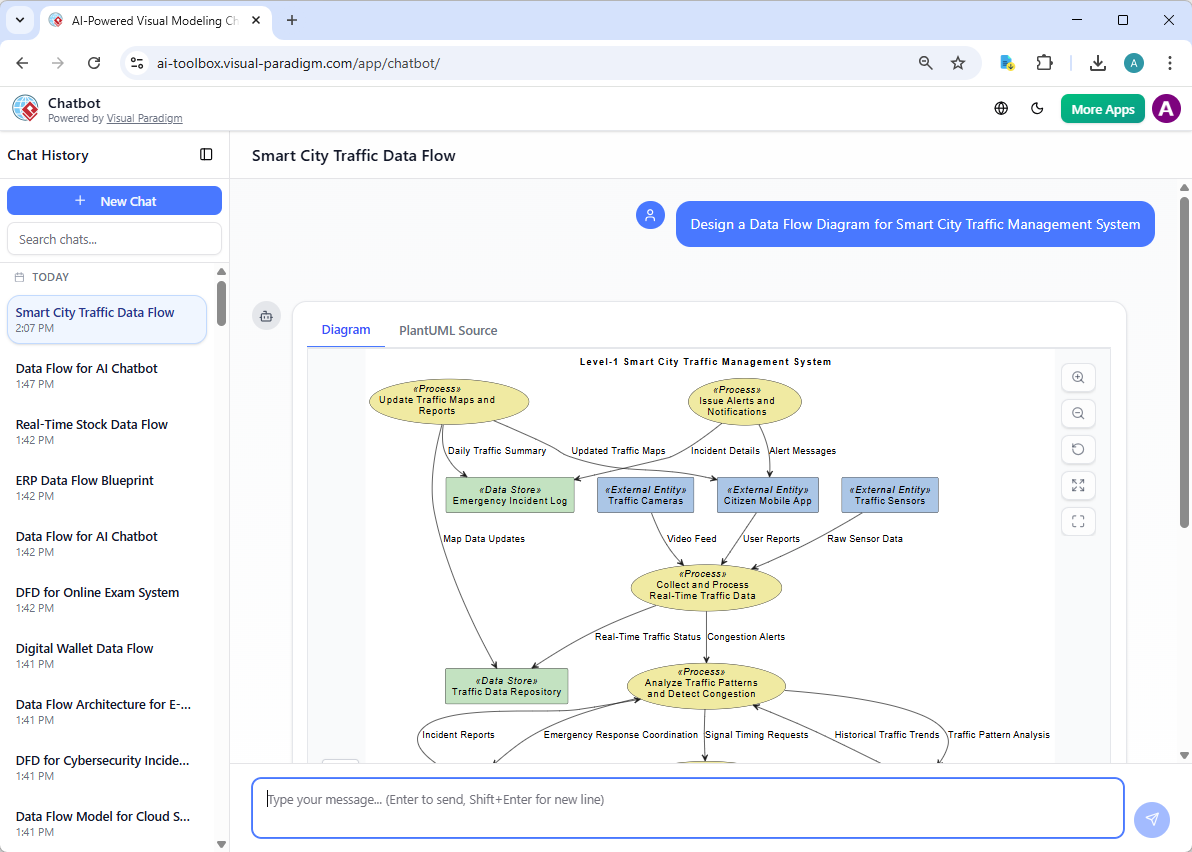1192x852 pixels.
Task: Reset the diagram view with the rotate icon
Action: coord(1078,449)
